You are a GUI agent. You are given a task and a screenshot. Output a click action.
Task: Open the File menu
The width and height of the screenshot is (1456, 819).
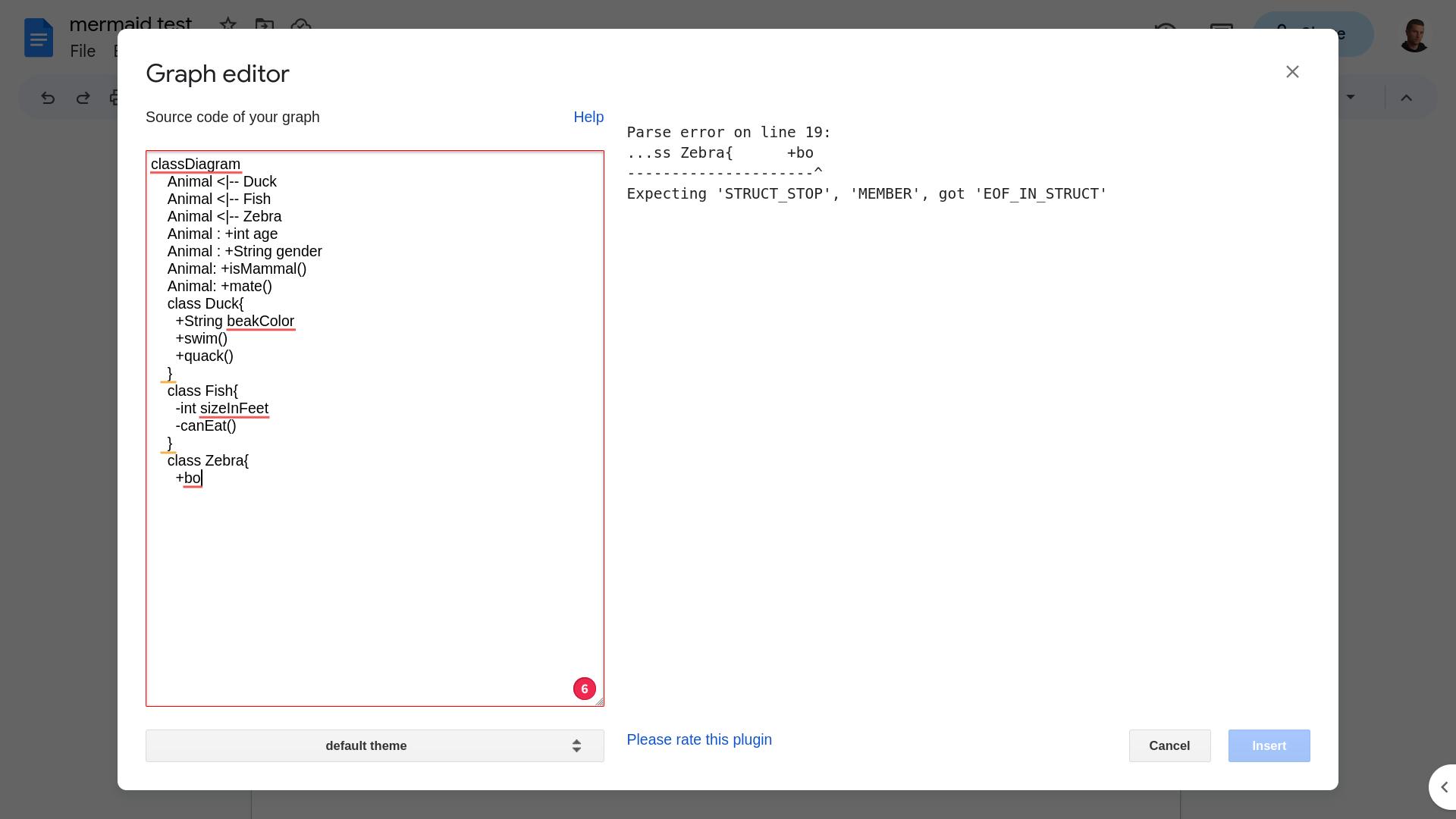(83, 52)
